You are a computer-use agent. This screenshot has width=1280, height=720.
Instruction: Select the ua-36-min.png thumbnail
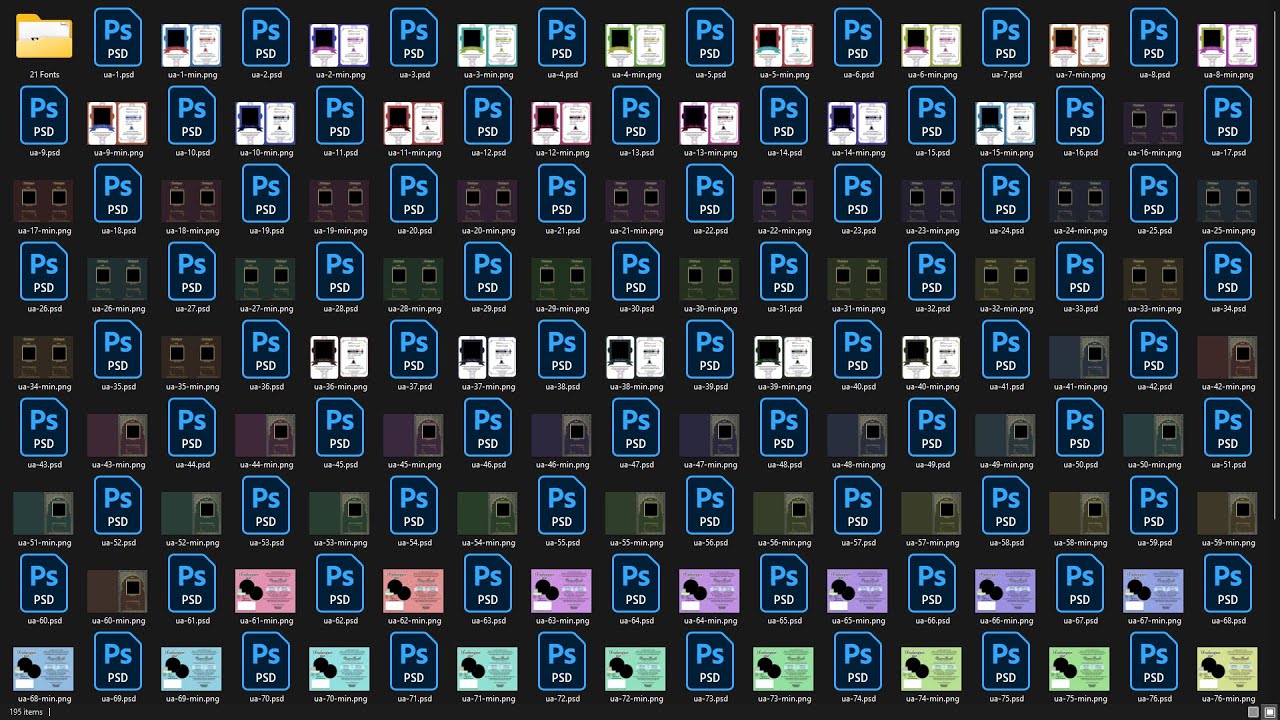click(340, 358)
